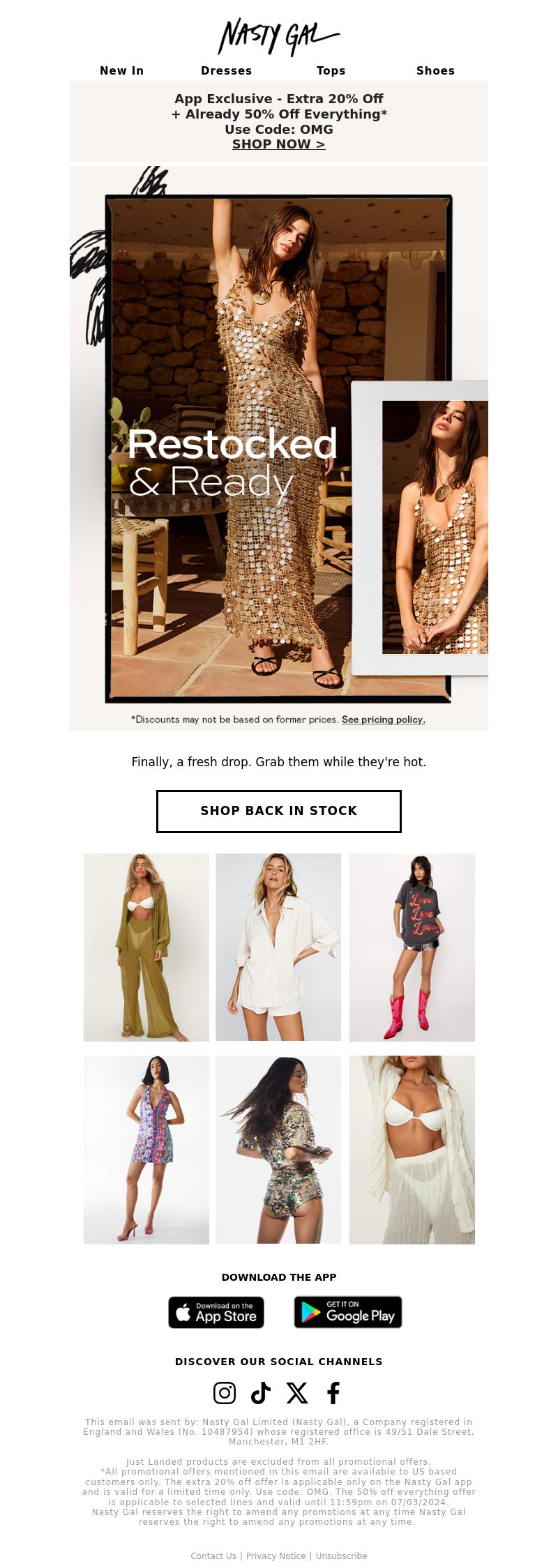This screenshot has width=558, height=1568.
Task: Open the Dresses menu link
Action: [227, 70]
